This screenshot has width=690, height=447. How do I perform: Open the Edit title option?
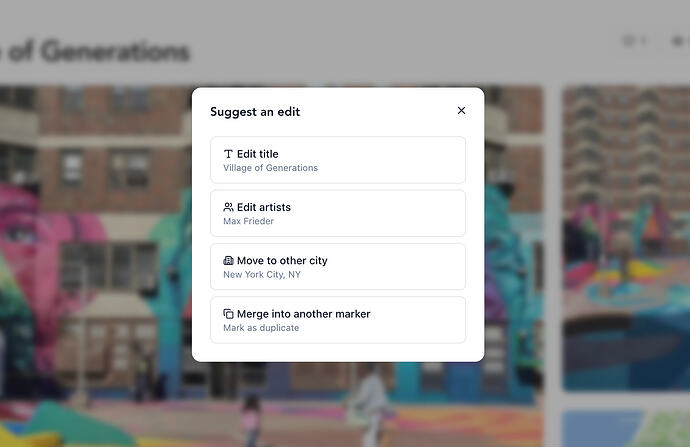click(338, 160)
